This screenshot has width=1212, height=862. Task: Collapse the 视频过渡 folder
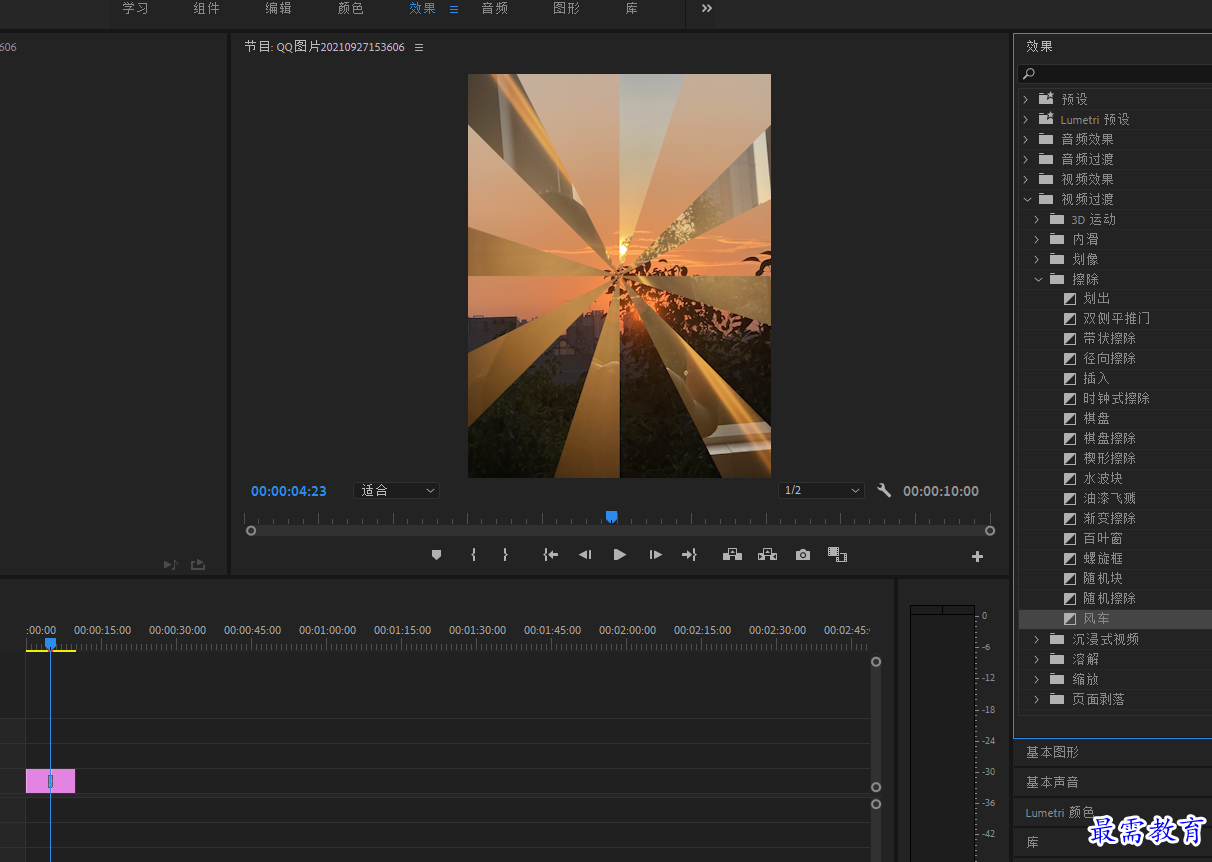pos(1026,199)
